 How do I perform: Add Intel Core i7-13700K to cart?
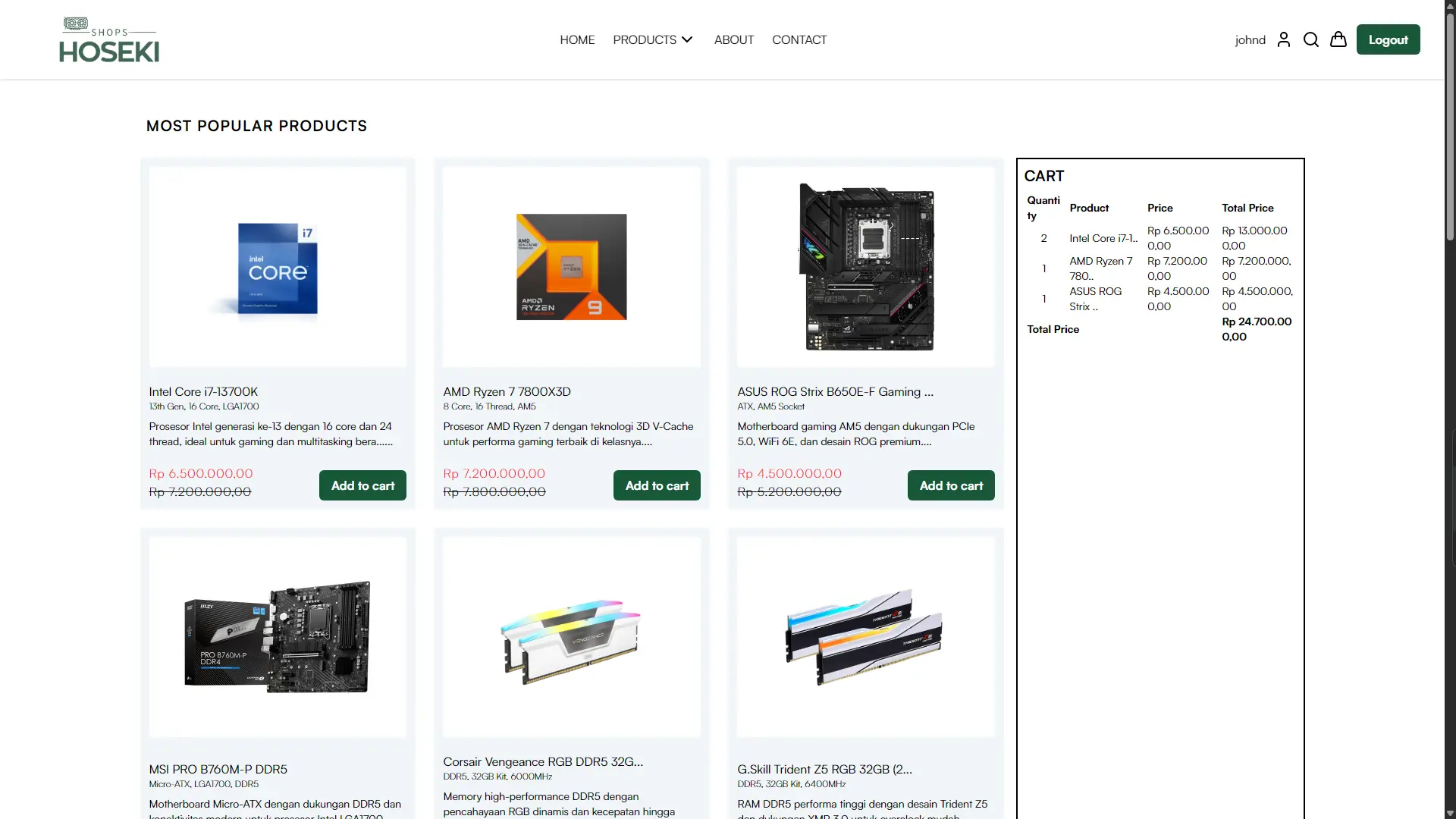(x=362, y=485)
